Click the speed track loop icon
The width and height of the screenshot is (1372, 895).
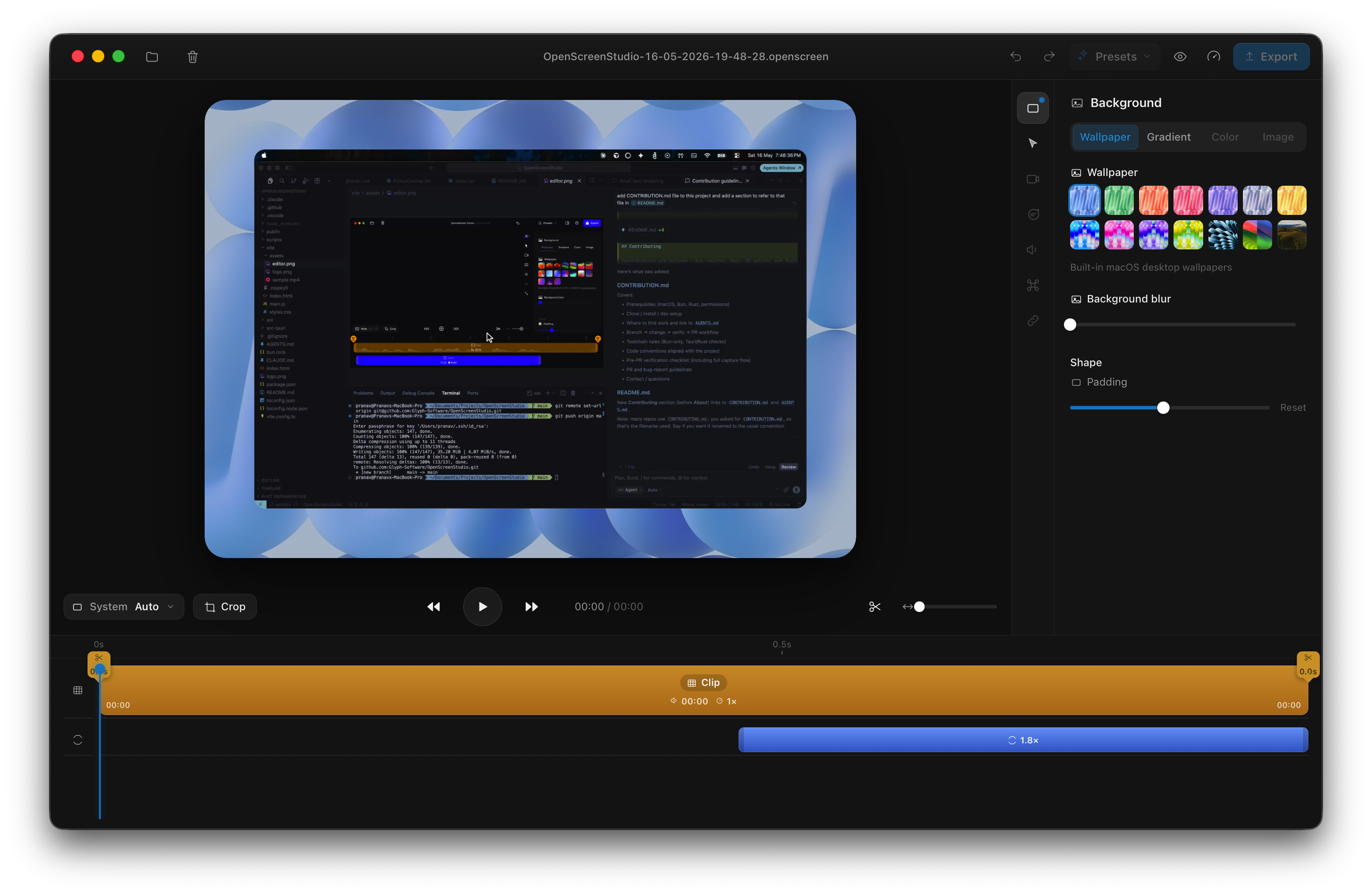click(78, 740)
